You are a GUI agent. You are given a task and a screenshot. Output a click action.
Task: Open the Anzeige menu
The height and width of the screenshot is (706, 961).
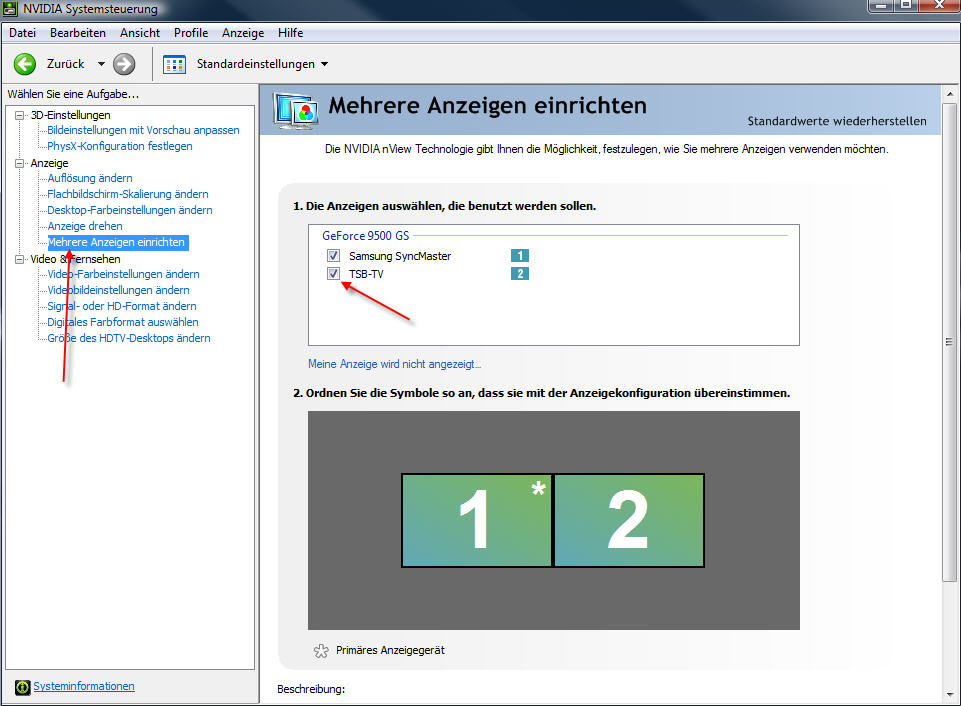point(243,33)
